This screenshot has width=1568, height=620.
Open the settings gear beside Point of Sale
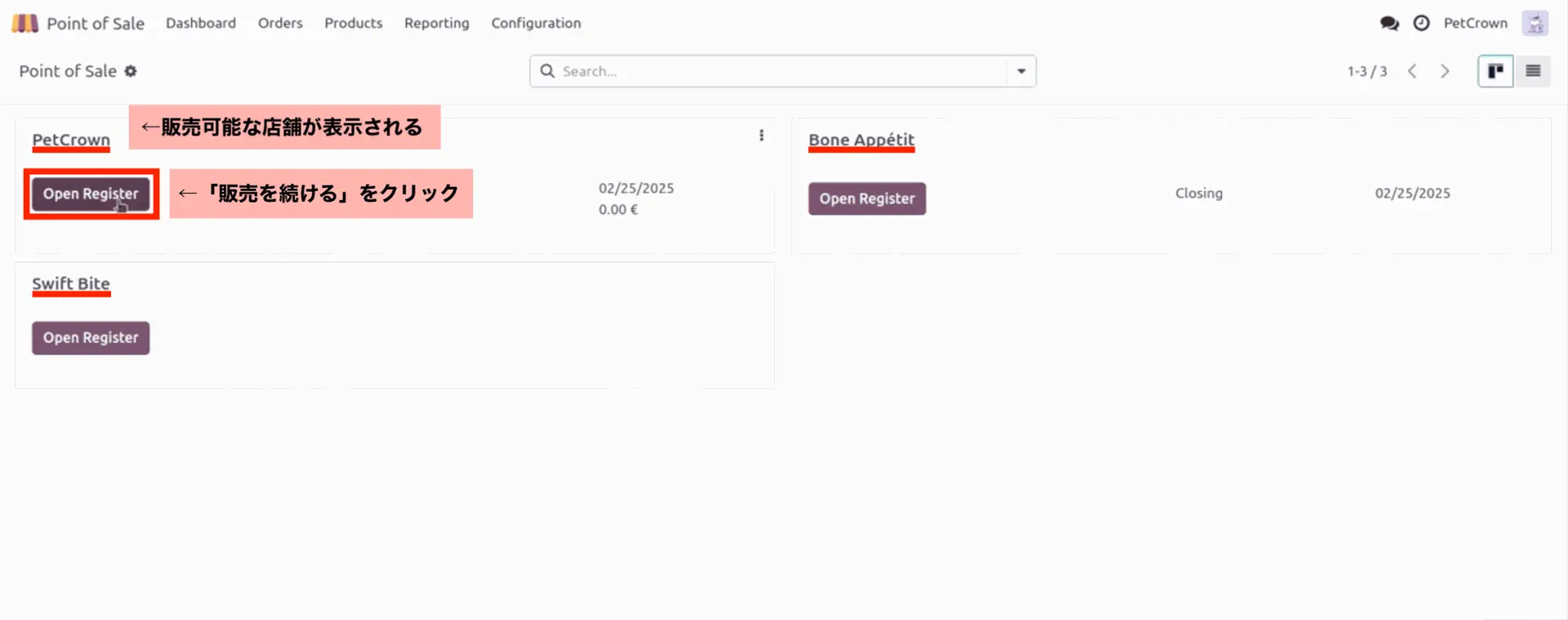click(131, 71)
